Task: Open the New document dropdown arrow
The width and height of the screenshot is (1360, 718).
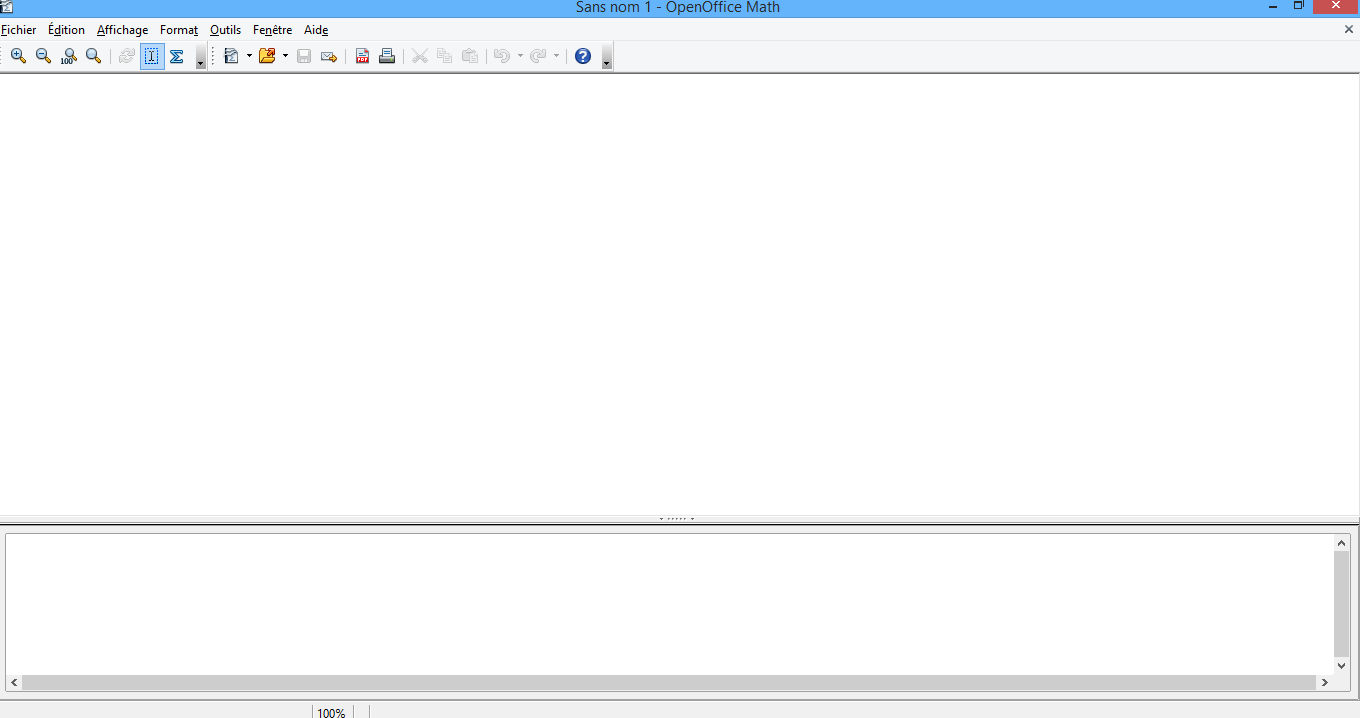Action: (x=249, y=56)
